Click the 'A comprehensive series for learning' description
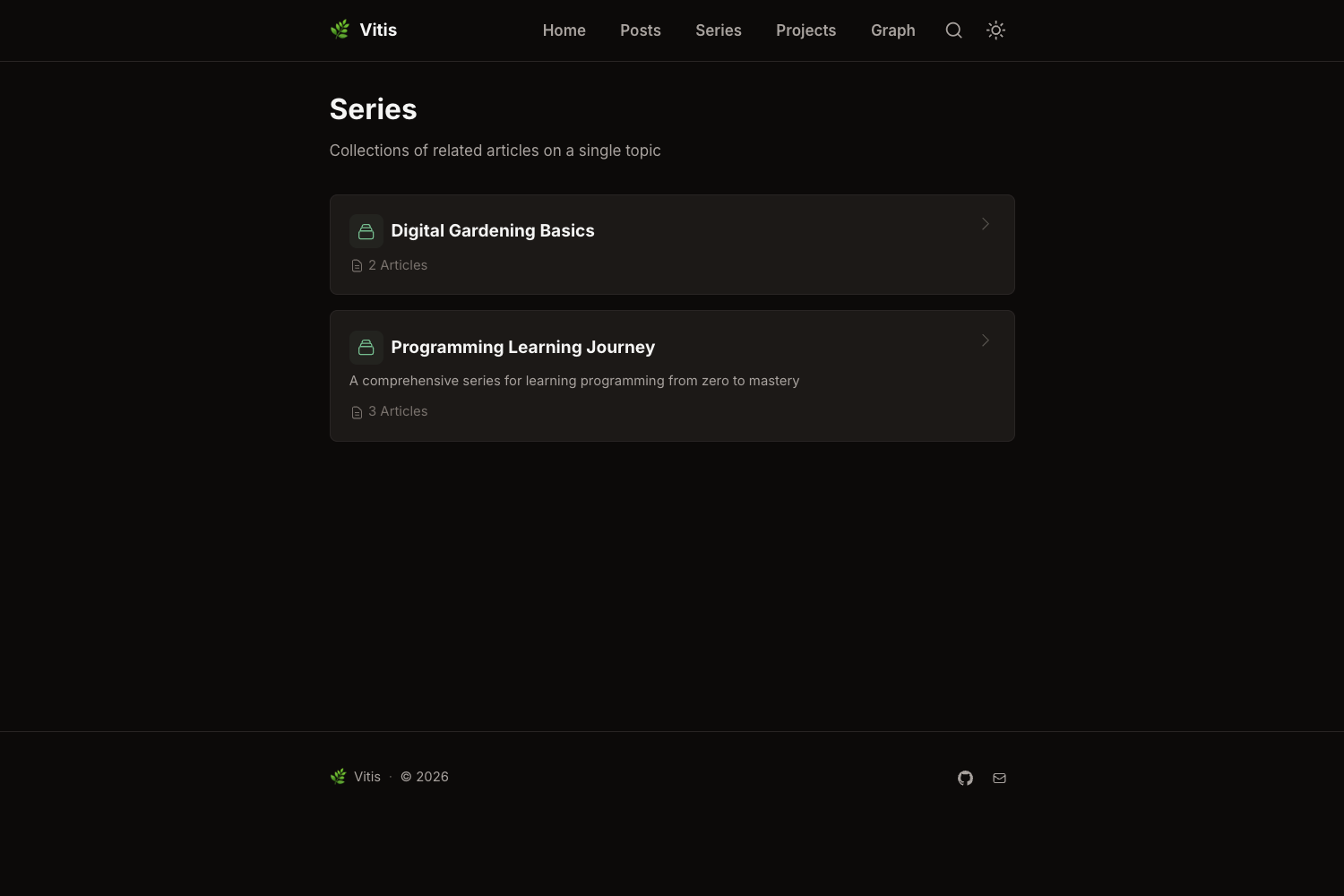 pyautogui.click(x=574, y=381)
